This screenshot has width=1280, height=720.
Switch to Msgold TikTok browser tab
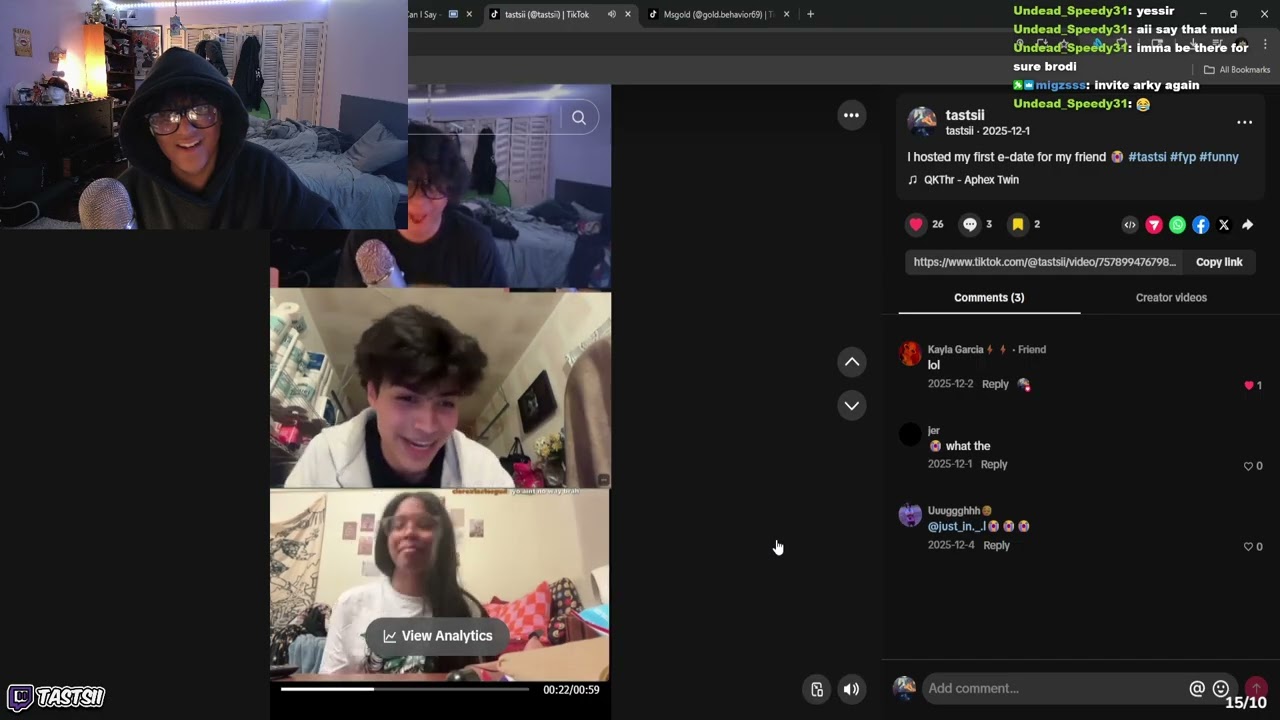click(719, 14)
